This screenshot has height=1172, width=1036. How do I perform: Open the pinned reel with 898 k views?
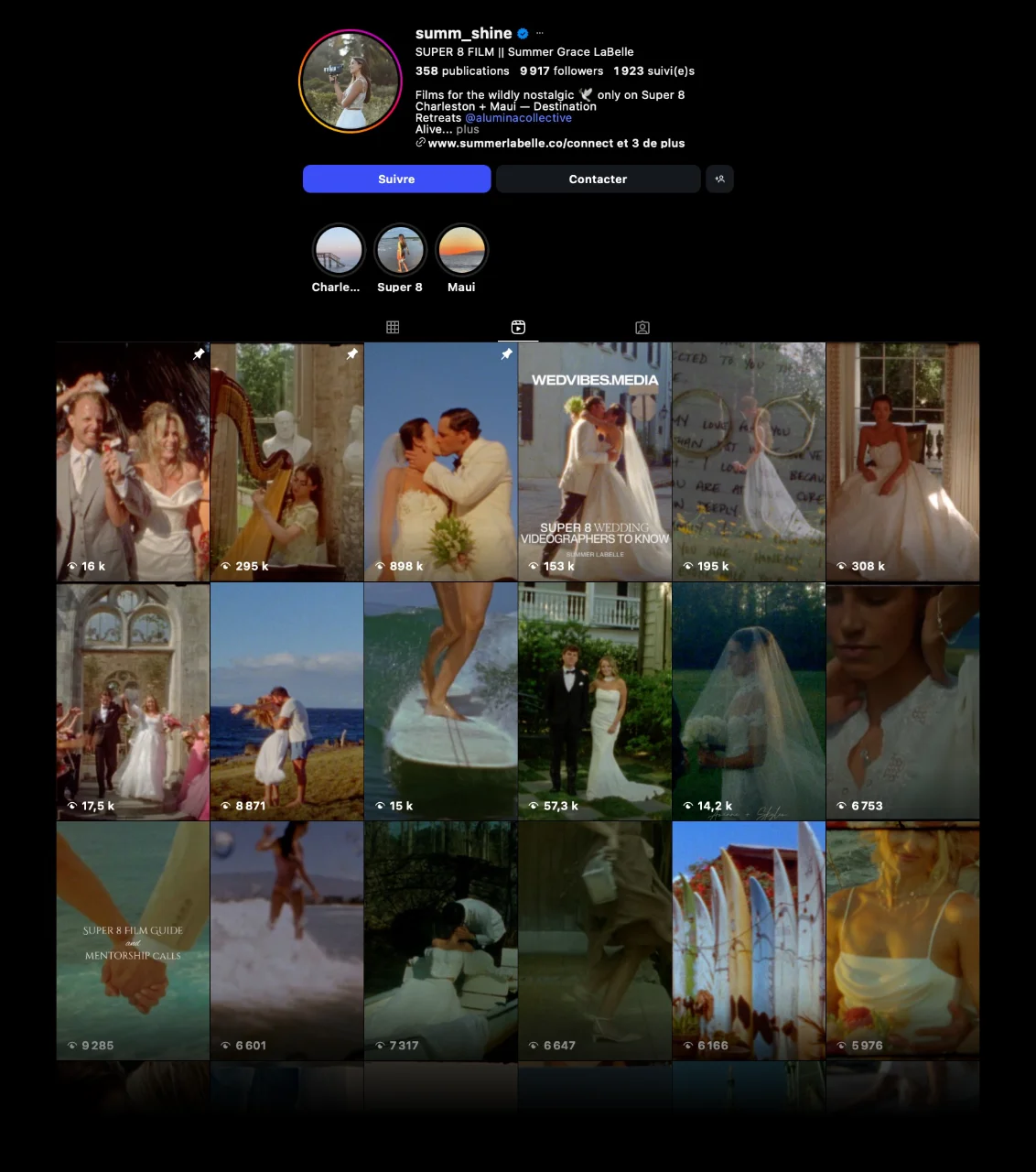click(440, 462)
